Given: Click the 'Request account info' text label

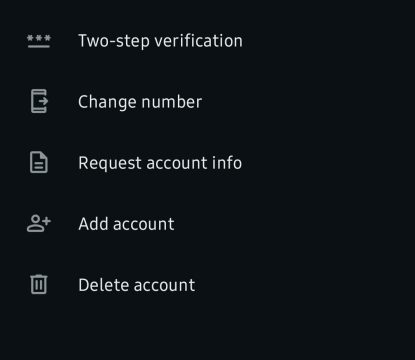Looking at the screenshot, I should [160, 163].
